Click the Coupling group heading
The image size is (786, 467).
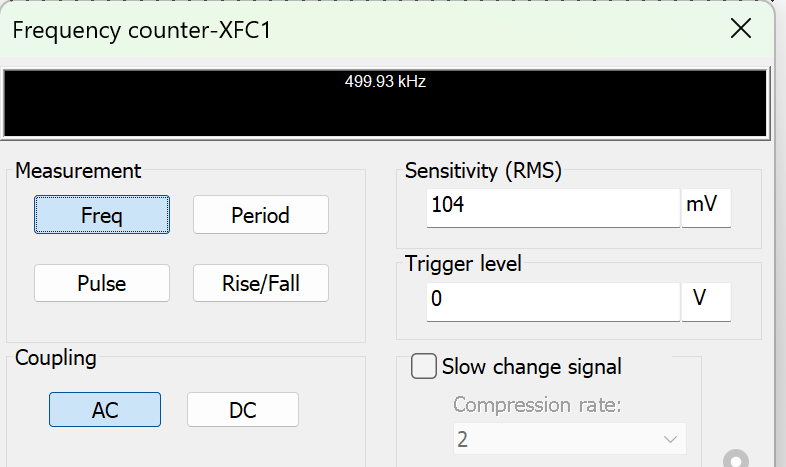tap(56, 357)
